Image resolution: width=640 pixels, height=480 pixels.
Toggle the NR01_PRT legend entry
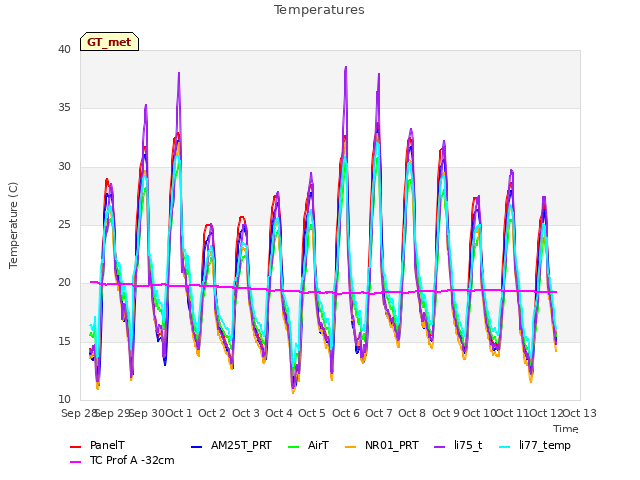click(x=382, y=445)
